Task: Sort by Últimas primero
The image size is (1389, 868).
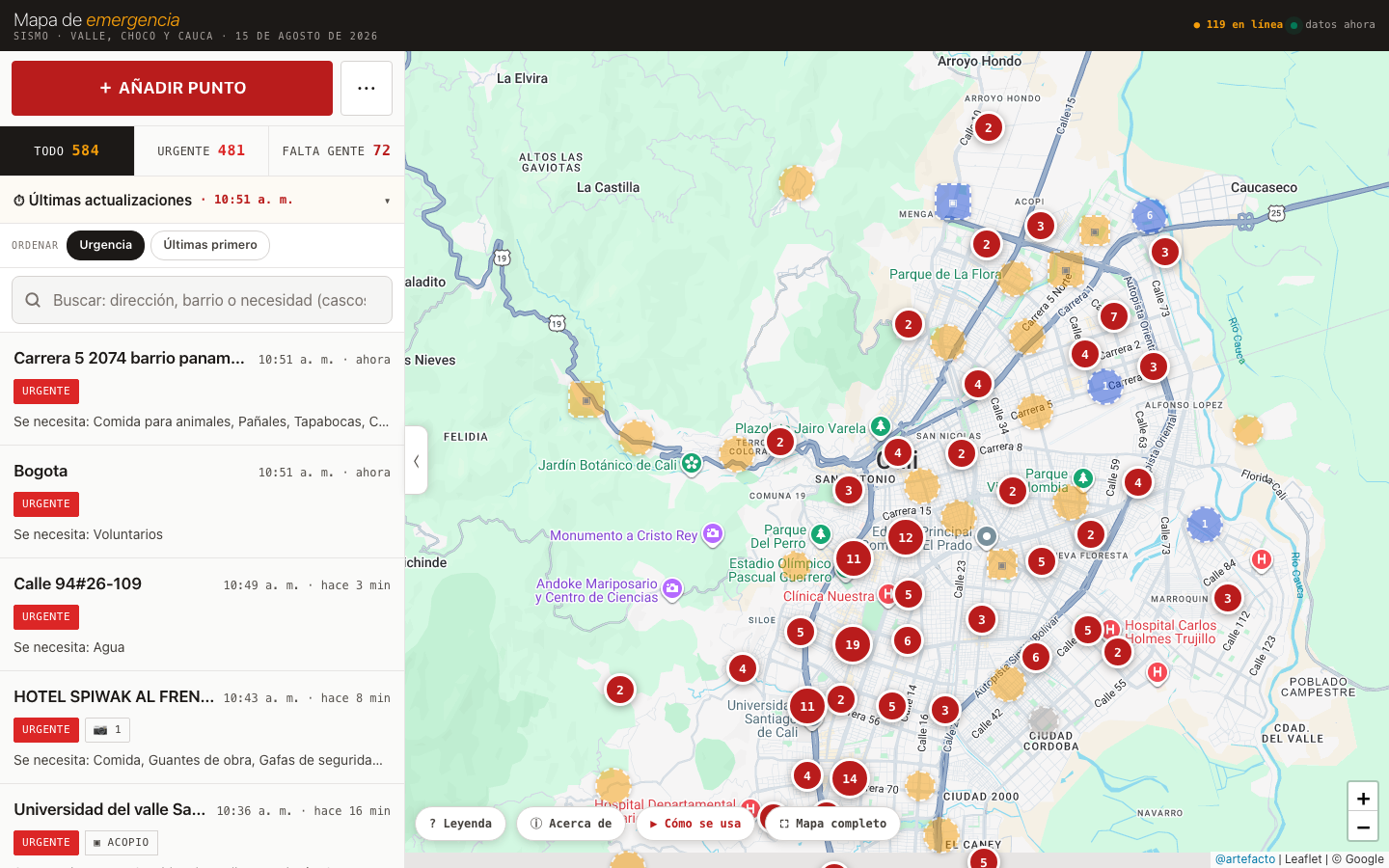Action: [x=210, y=245]
